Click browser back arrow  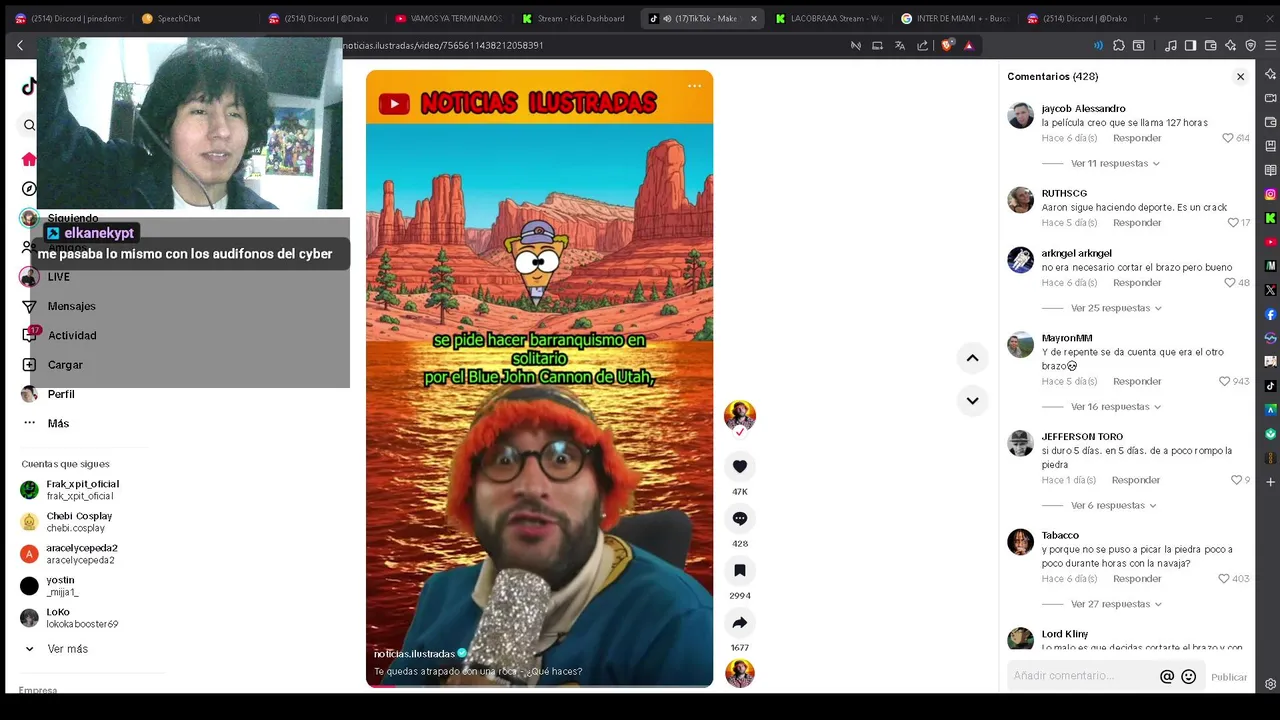click(20, 45)
